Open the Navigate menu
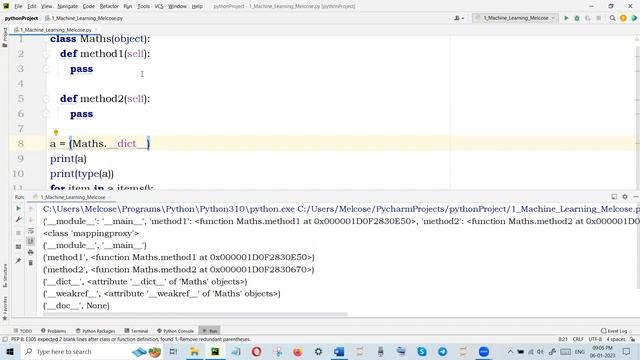This screenshot has width=640, height=360. pyautogui.click(x=67, y=6)
